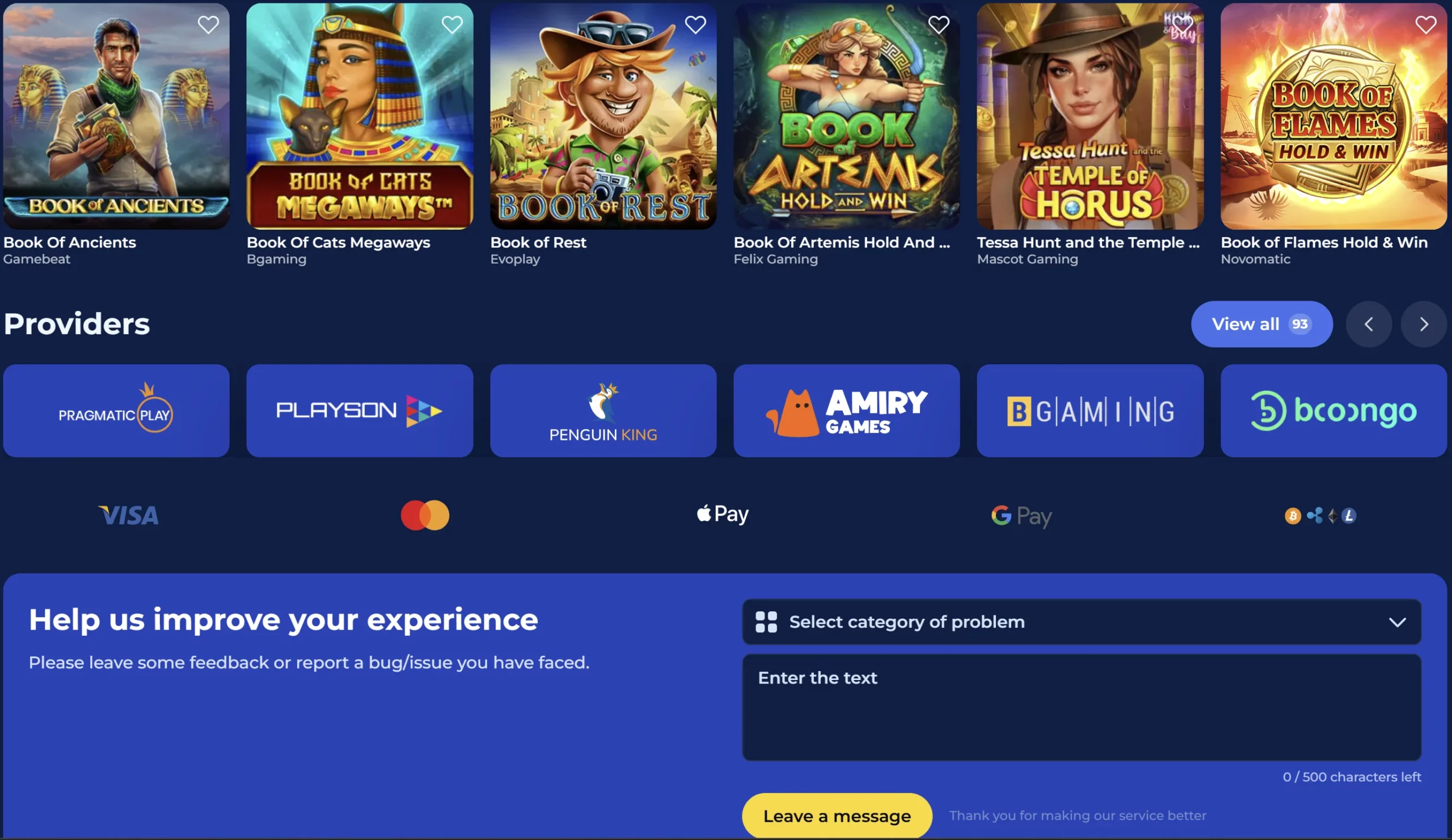The height and width of the screenshot is (840, 1452).
Task: Open the Playson provider card
Action: 360,411
